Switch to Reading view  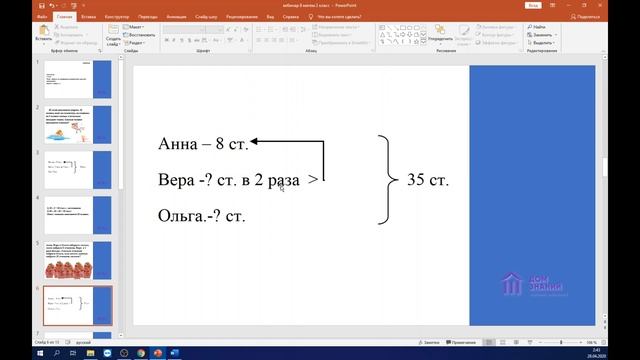pos(516,342)
